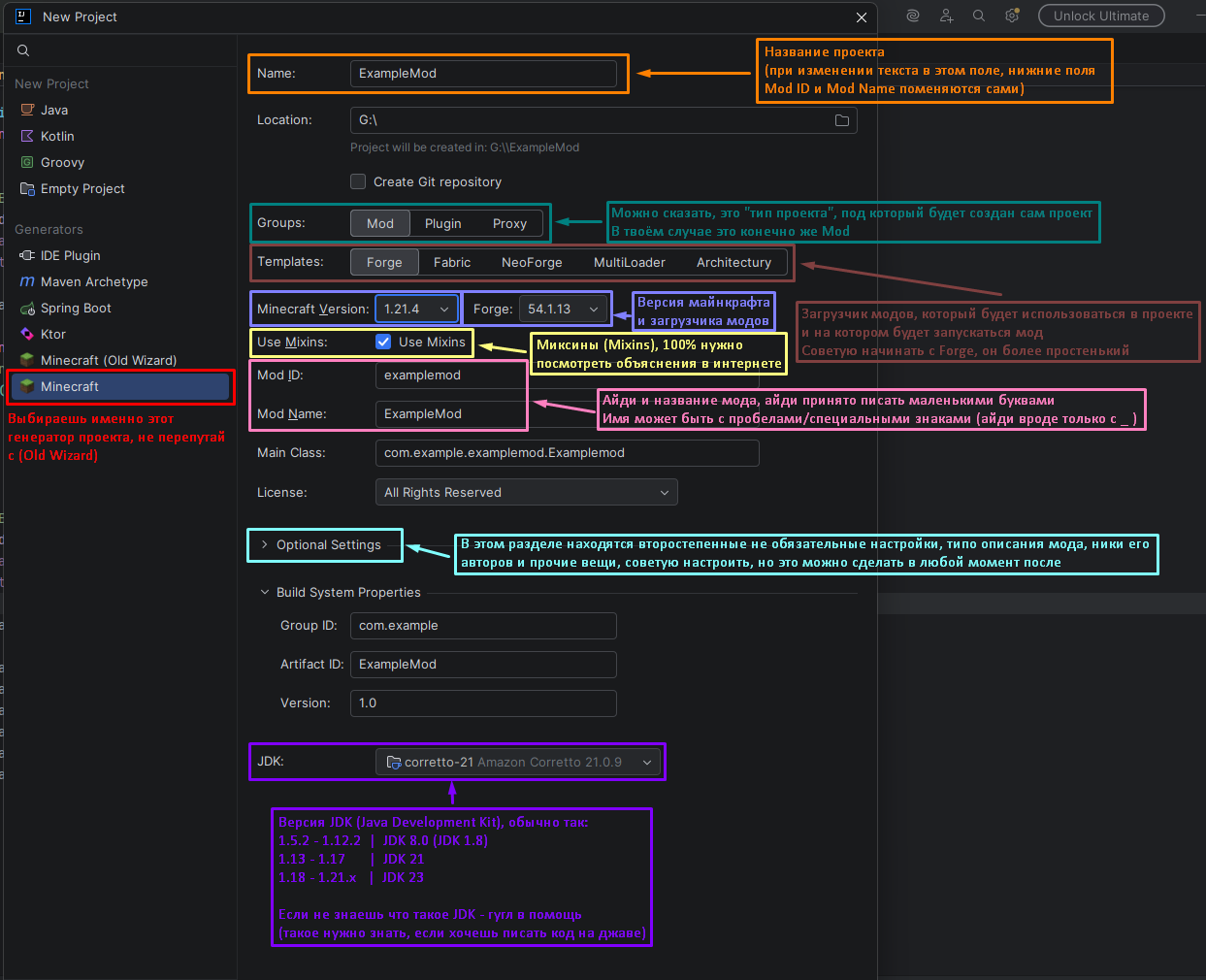The width and height of the screenshot is (1206, 980).
Task: Select Maven Archetype generator
Action: (x=94, y=281)
